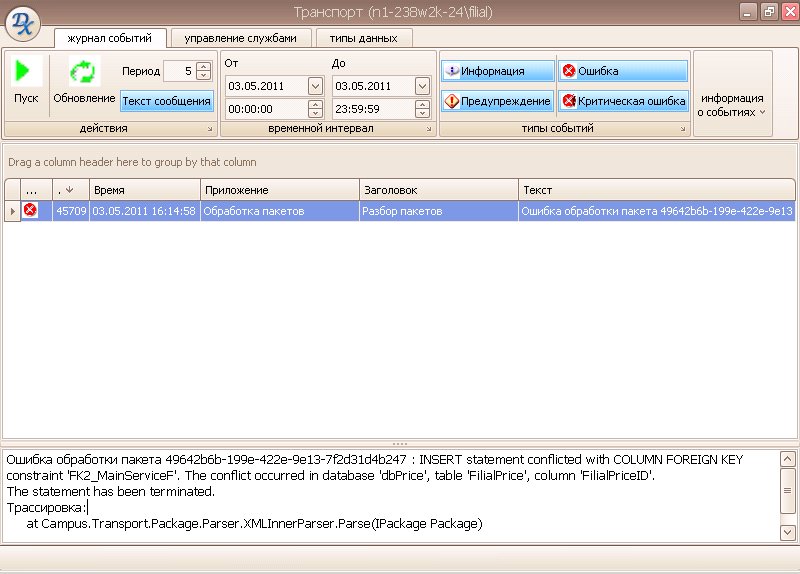The height and width of the screenshot is (574, 800).
Task: Increase the До time 23:59:59 spinner
Action: click(422, 105)
